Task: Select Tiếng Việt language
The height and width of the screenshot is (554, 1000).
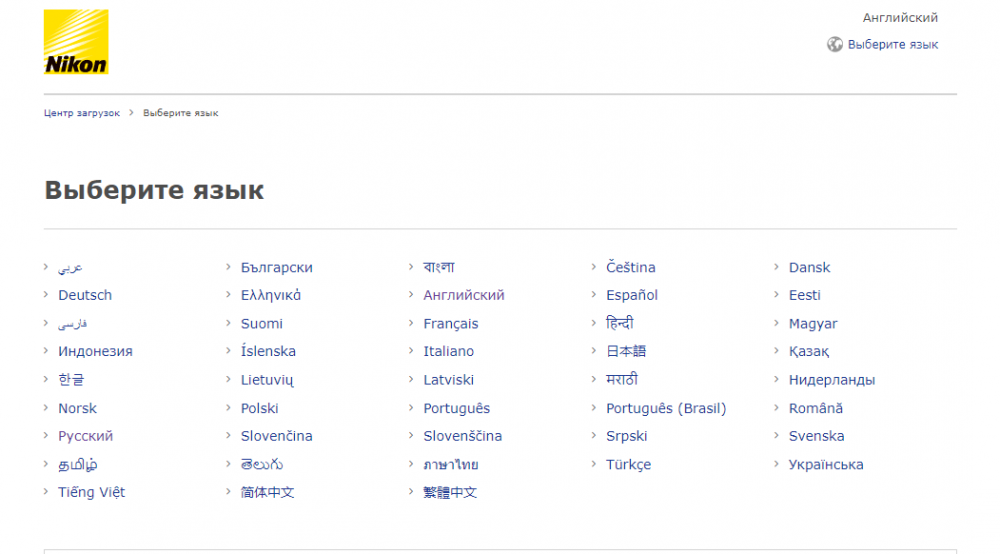Action: (x=91, y=492)
